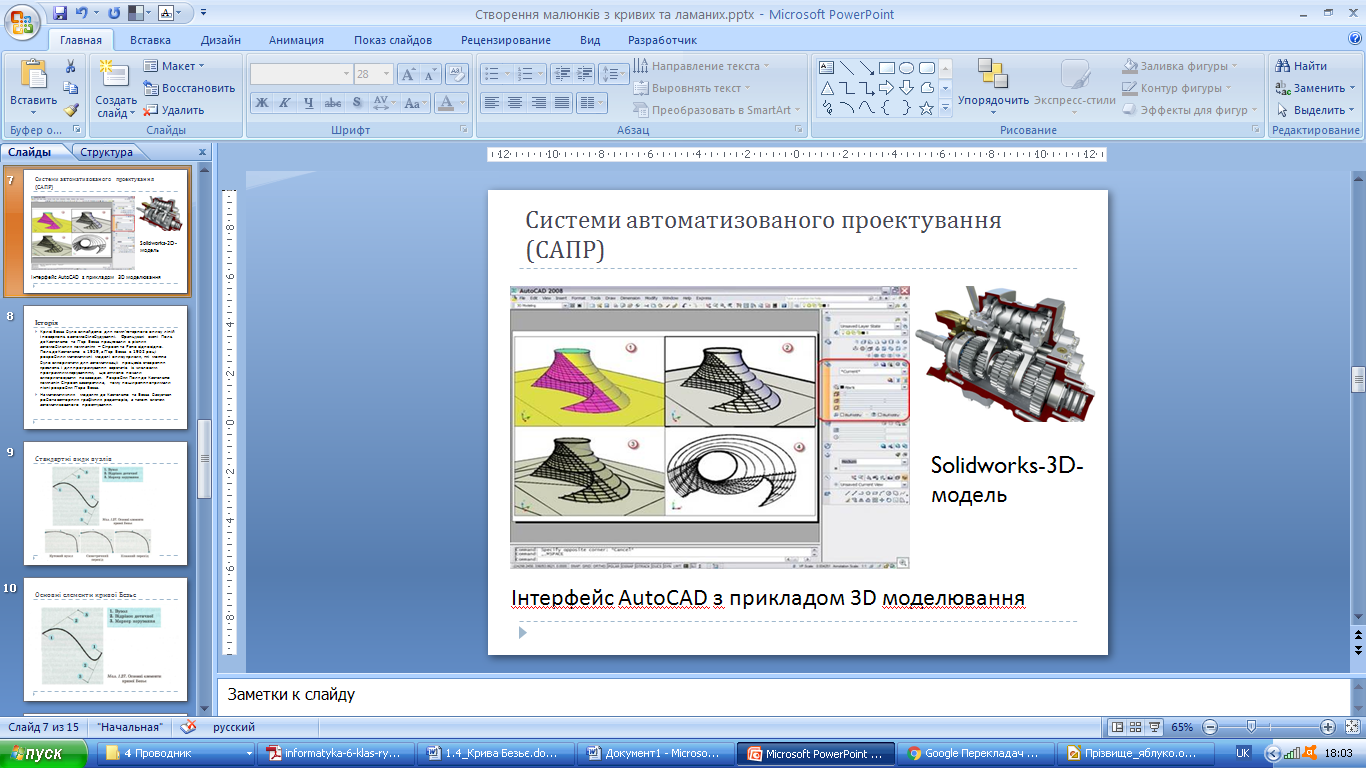Expand the shapes gallery More arrow
Viewport: 1366px width, 768px height.
[x=945, y=108]
